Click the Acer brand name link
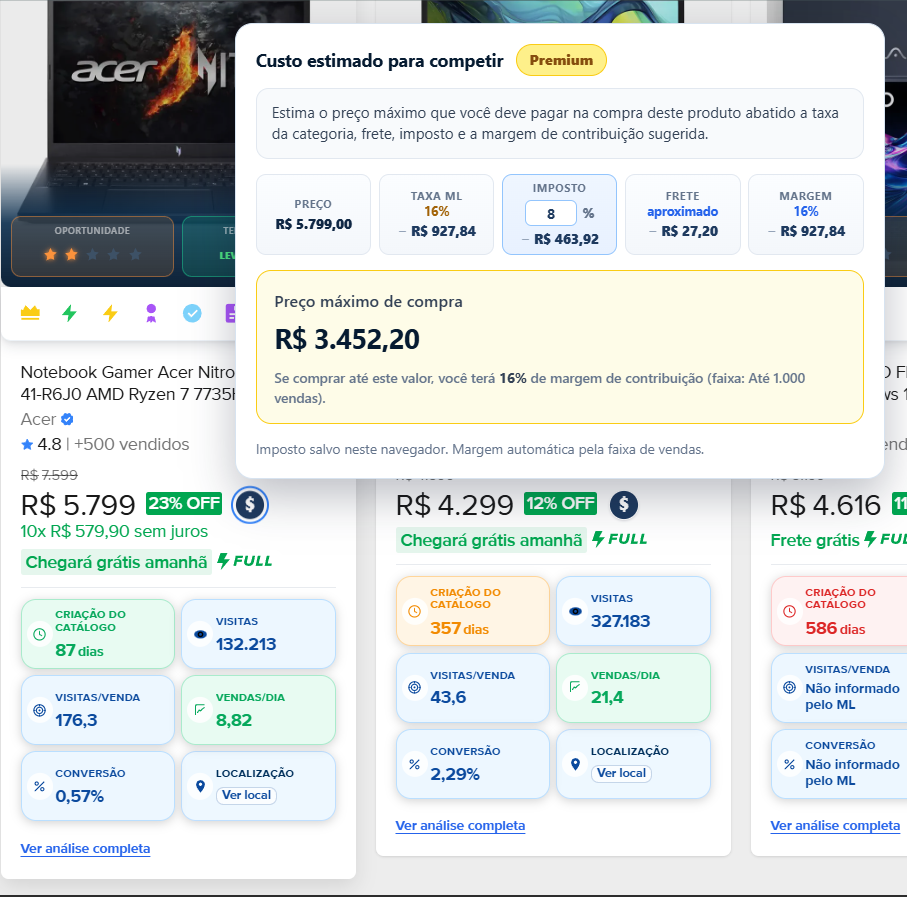Image resolution: width=907 pixels, height=897 pixels. click(38, 419)
